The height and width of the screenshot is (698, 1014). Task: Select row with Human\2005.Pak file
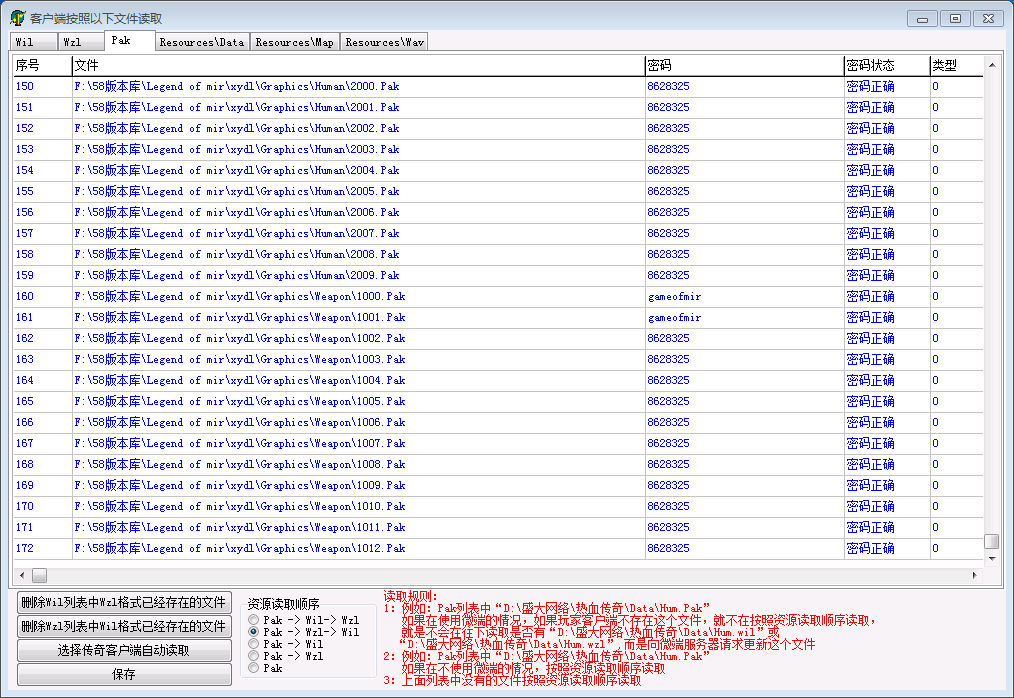pyautogui.click(x=498, y=191)
